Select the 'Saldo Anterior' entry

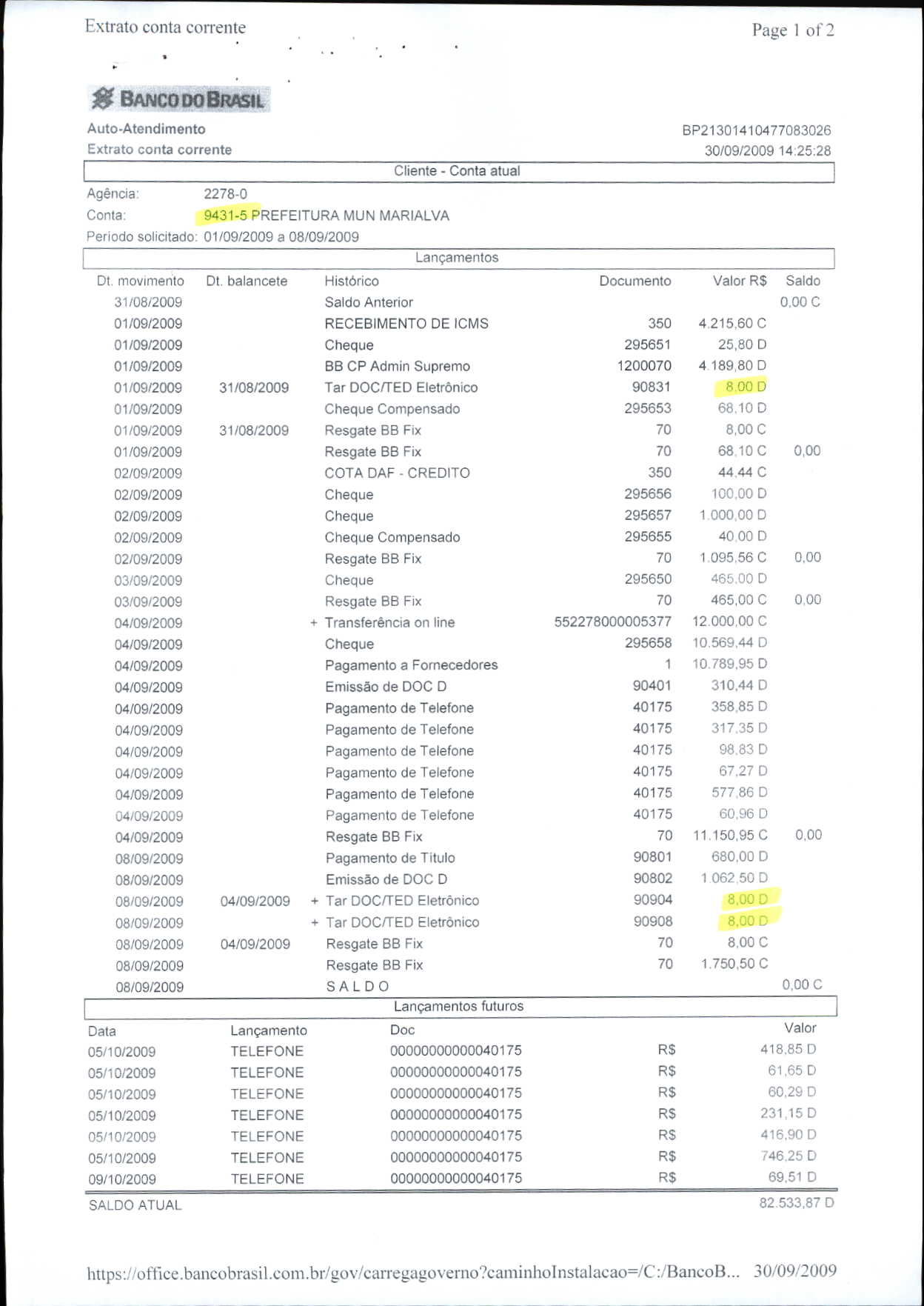[x=369, y=302]
